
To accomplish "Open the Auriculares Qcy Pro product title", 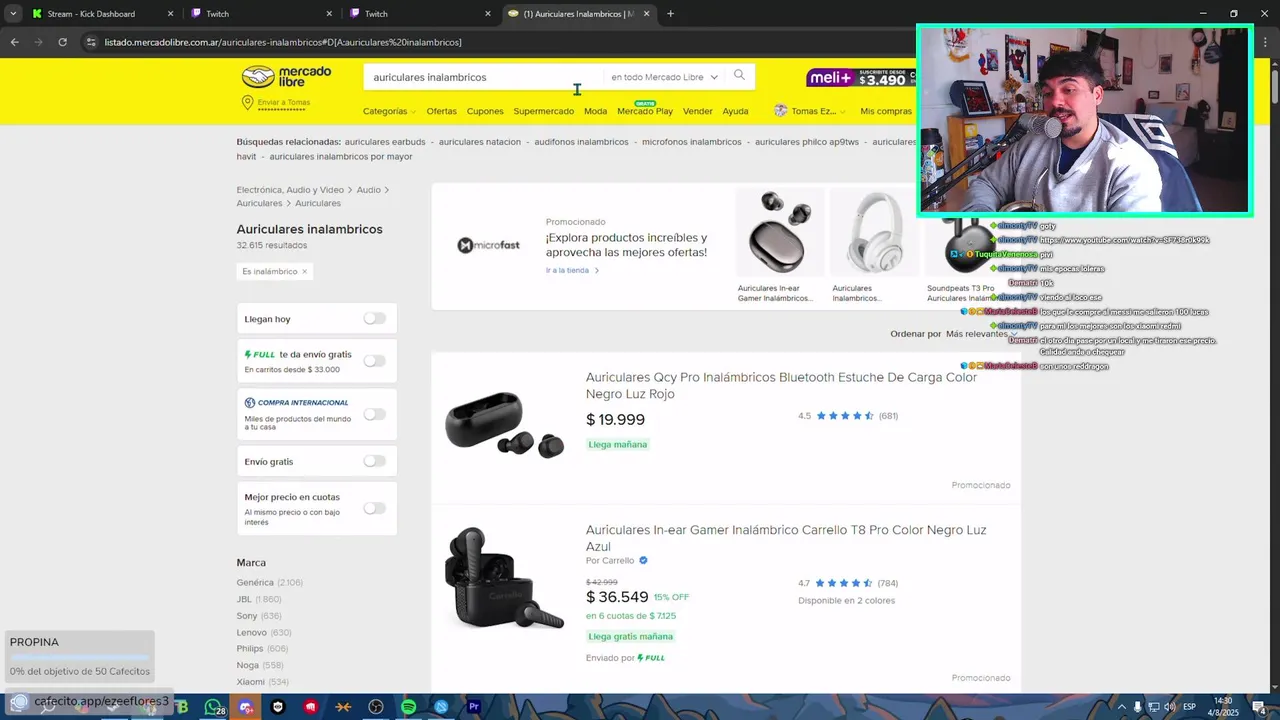I will tap(781, 386).
